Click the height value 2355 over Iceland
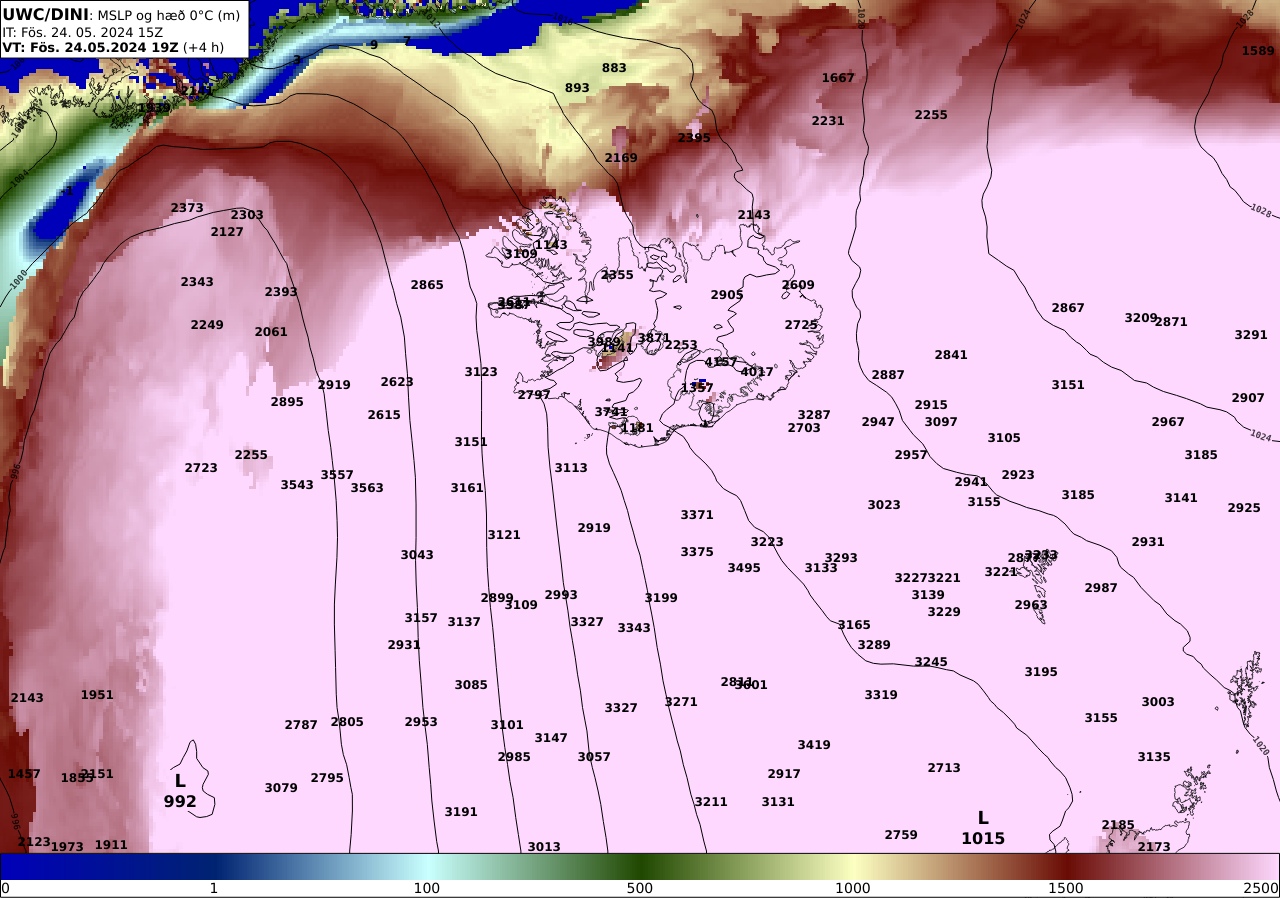The image size is (1280, 898). tap(617, 275)
